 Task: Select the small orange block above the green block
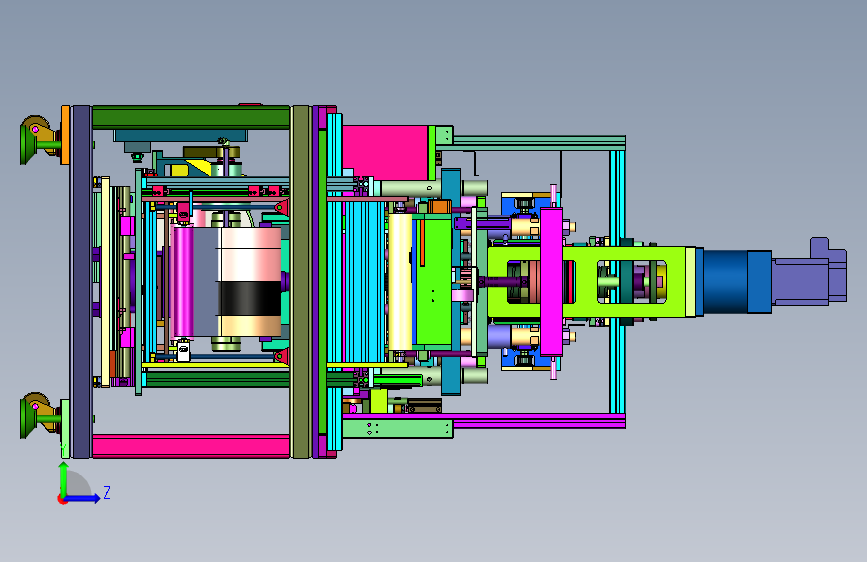(440, 207)
